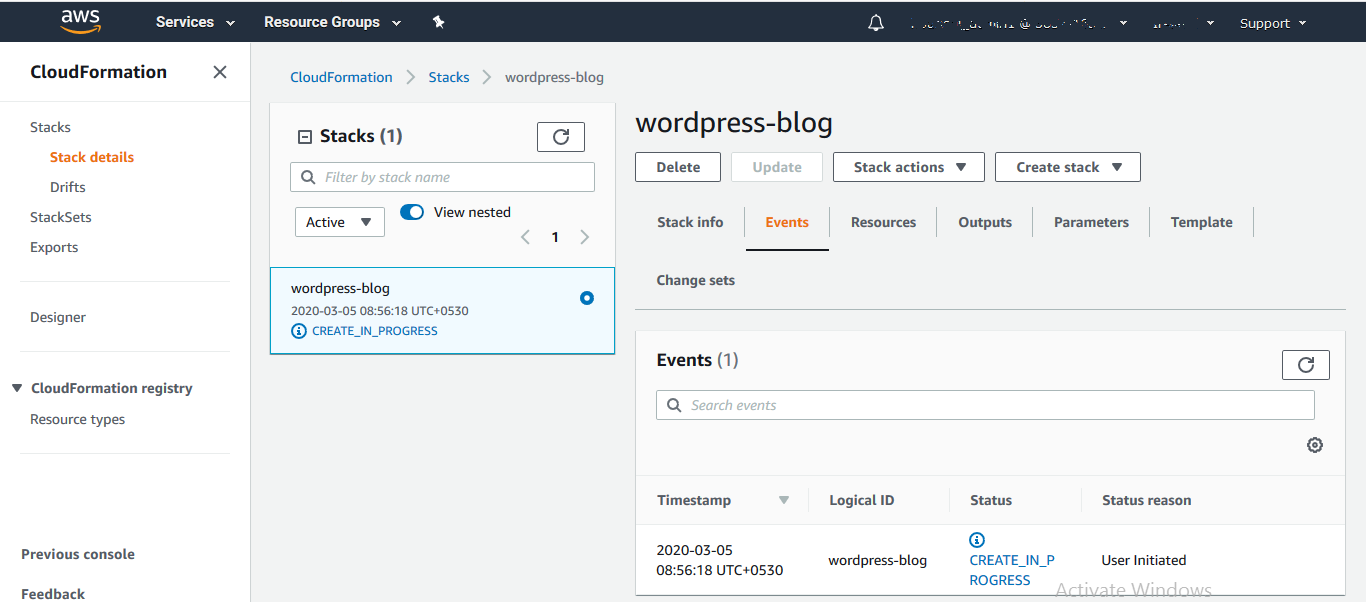1366x602 pixels.
Task: Go to next page of stacks
Action: click(585, 237)
